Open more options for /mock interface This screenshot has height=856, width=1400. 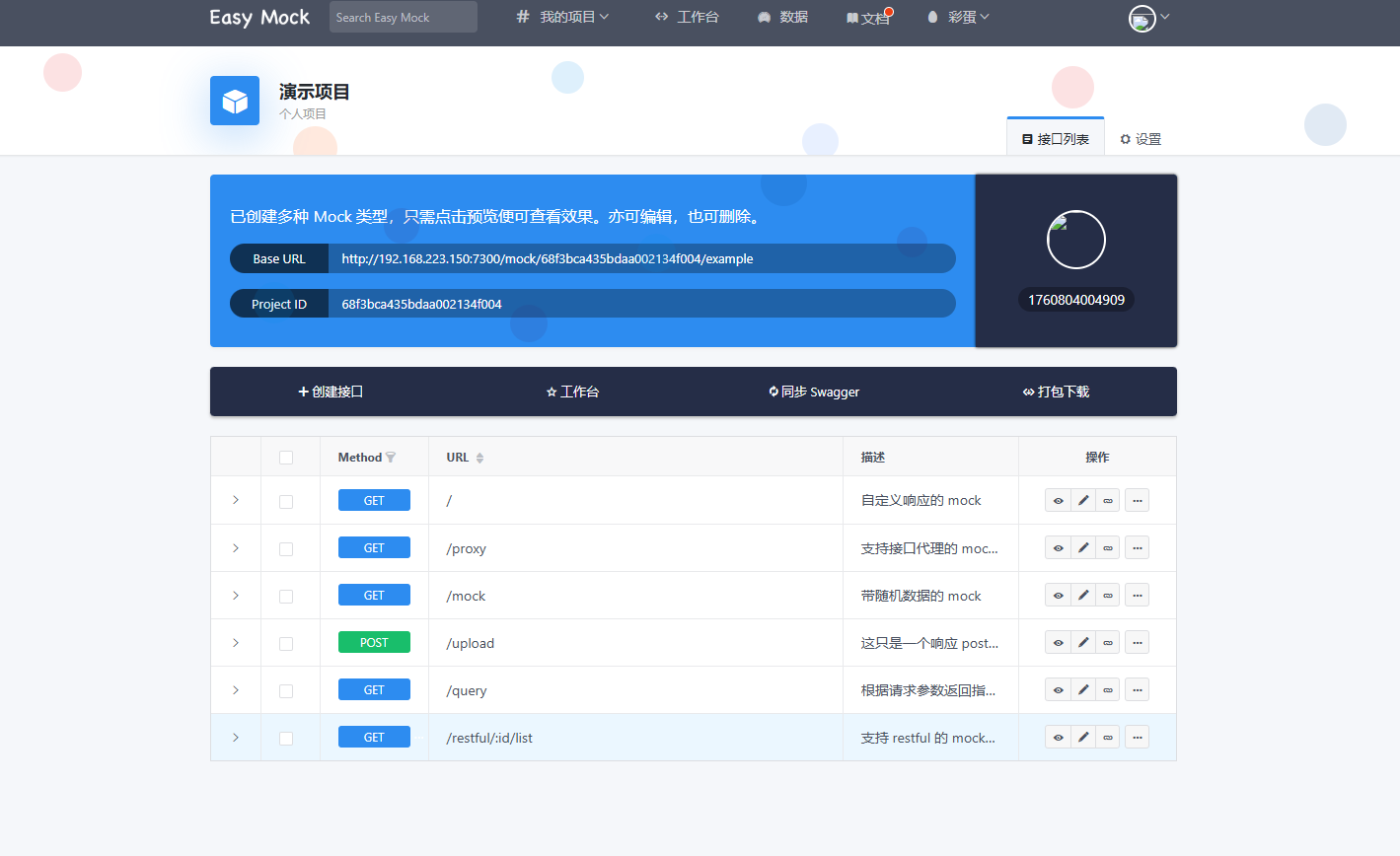1137,596
